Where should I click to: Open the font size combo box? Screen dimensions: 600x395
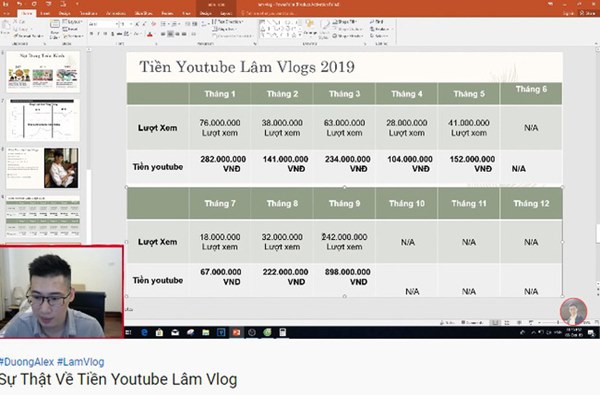tap(125, 24)
